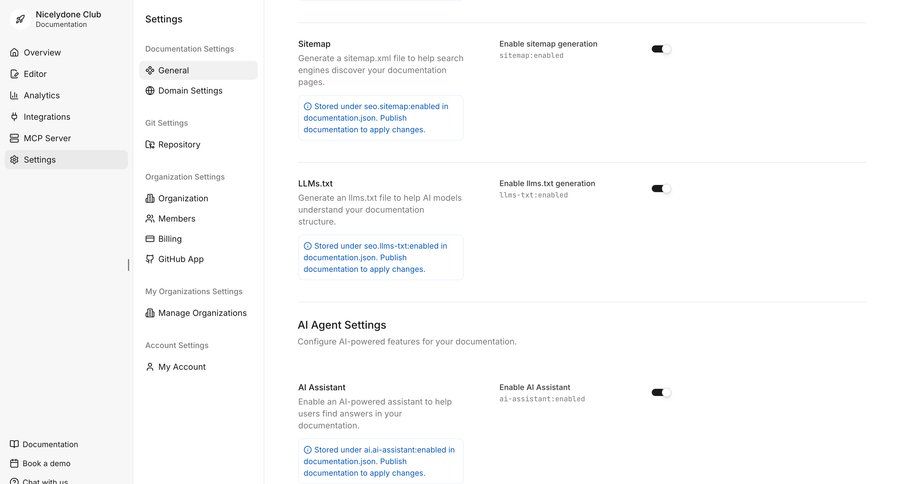Toggle off llms.txt generation

(661, 188)
